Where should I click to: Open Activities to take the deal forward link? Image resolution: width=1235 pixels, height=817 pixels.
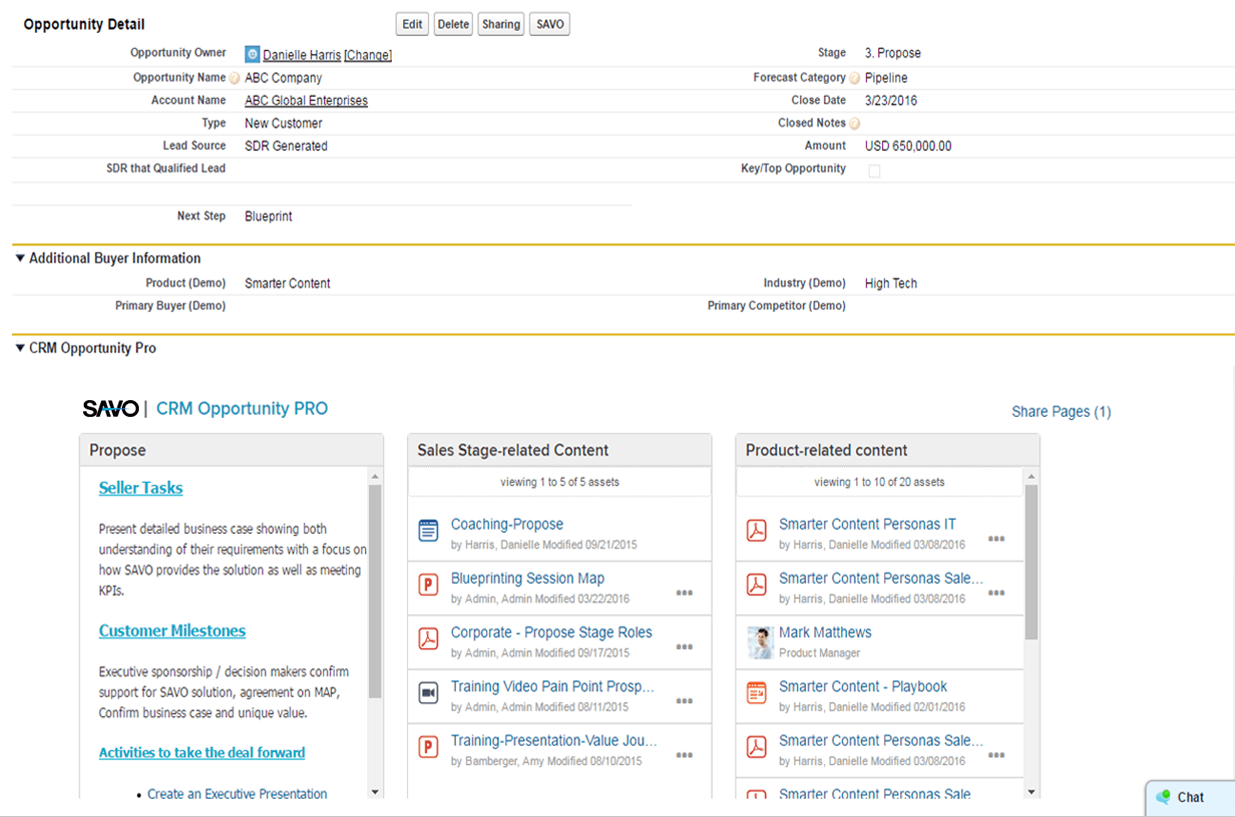[202, 753]
